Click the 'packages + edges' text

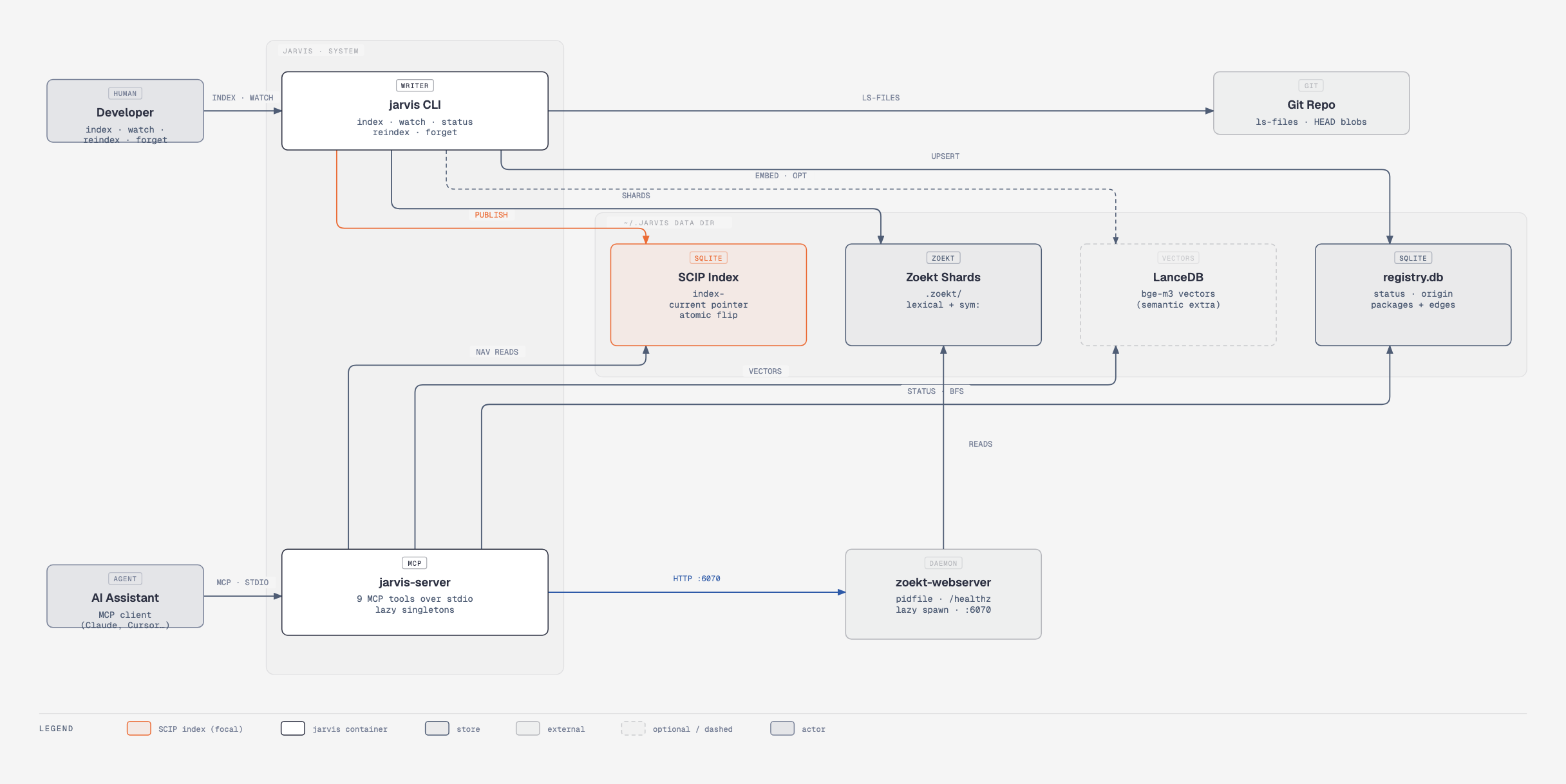pyautogui.click(x=1413, y=305)
